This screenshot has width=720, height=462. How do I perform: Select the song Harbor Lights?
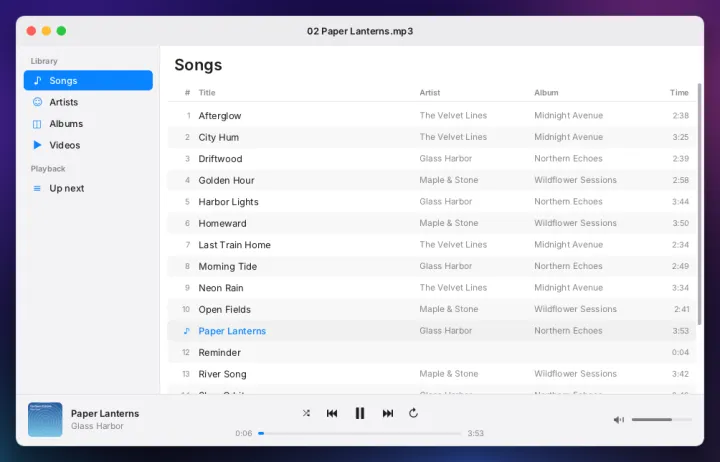click(432, 202)
